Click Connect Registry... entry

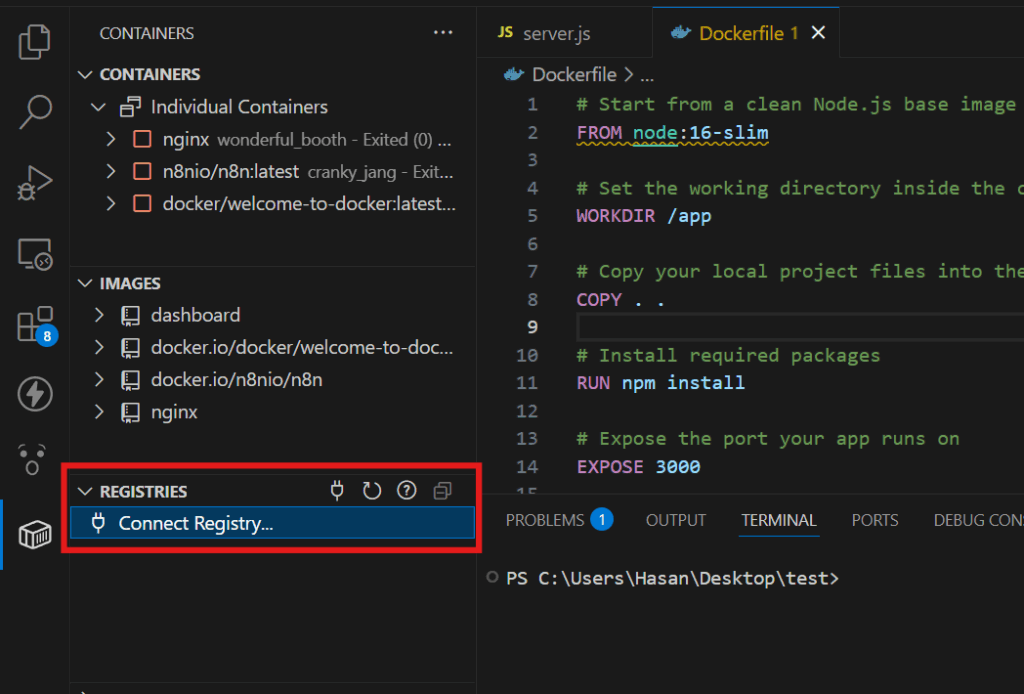coord(272,523)
